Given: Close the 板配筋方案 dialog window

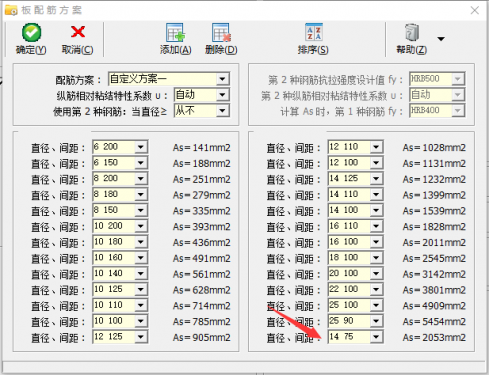Looking at the screenshot, I should pos(475,10).
